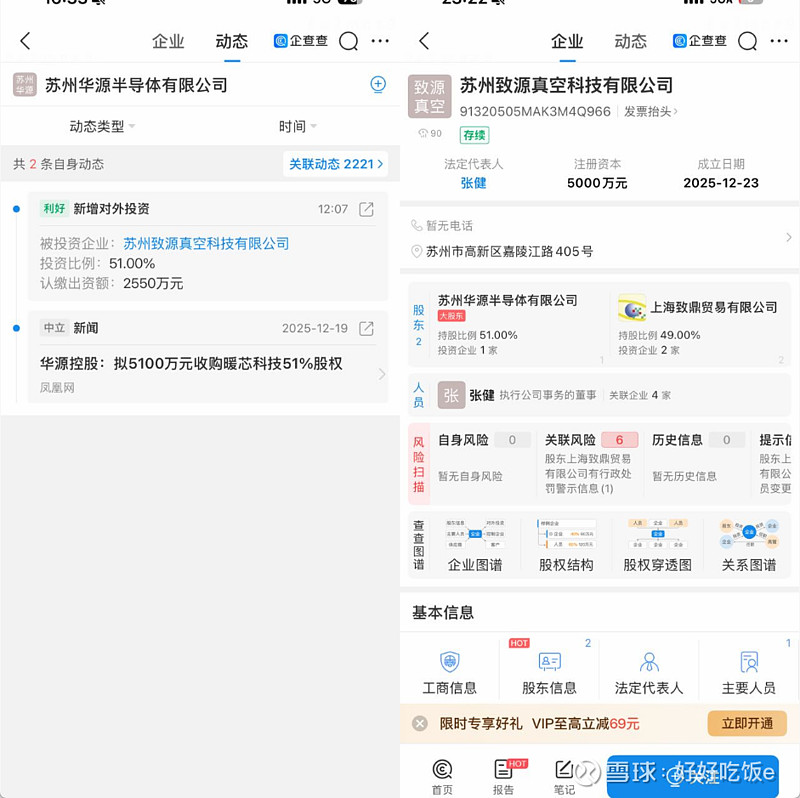Open news headline 华源控股 拟5100万元收购
Screen dimensions: 800x798
click(191, 364)
